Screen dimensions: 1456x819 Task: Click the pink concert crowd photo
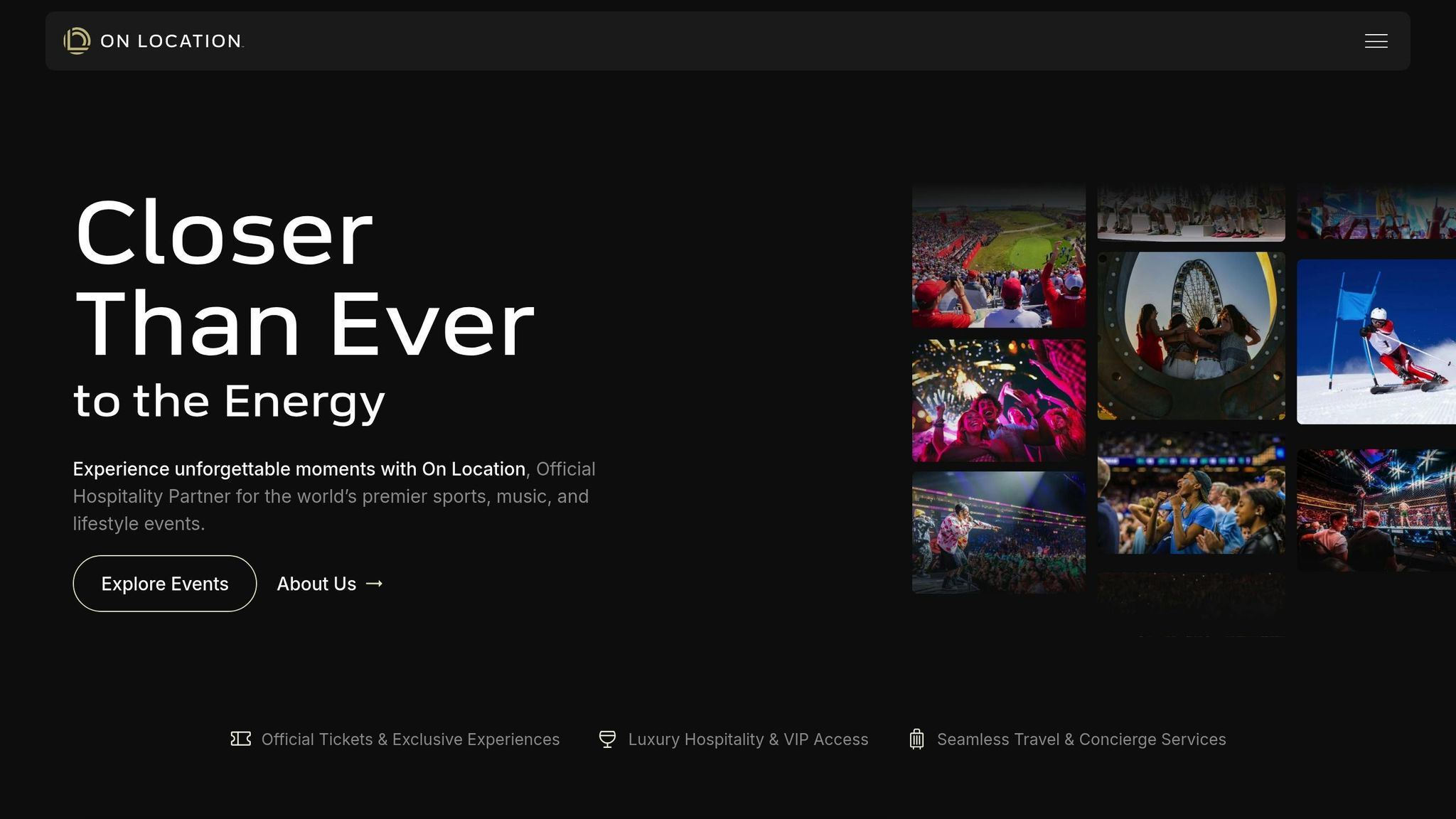999,400
